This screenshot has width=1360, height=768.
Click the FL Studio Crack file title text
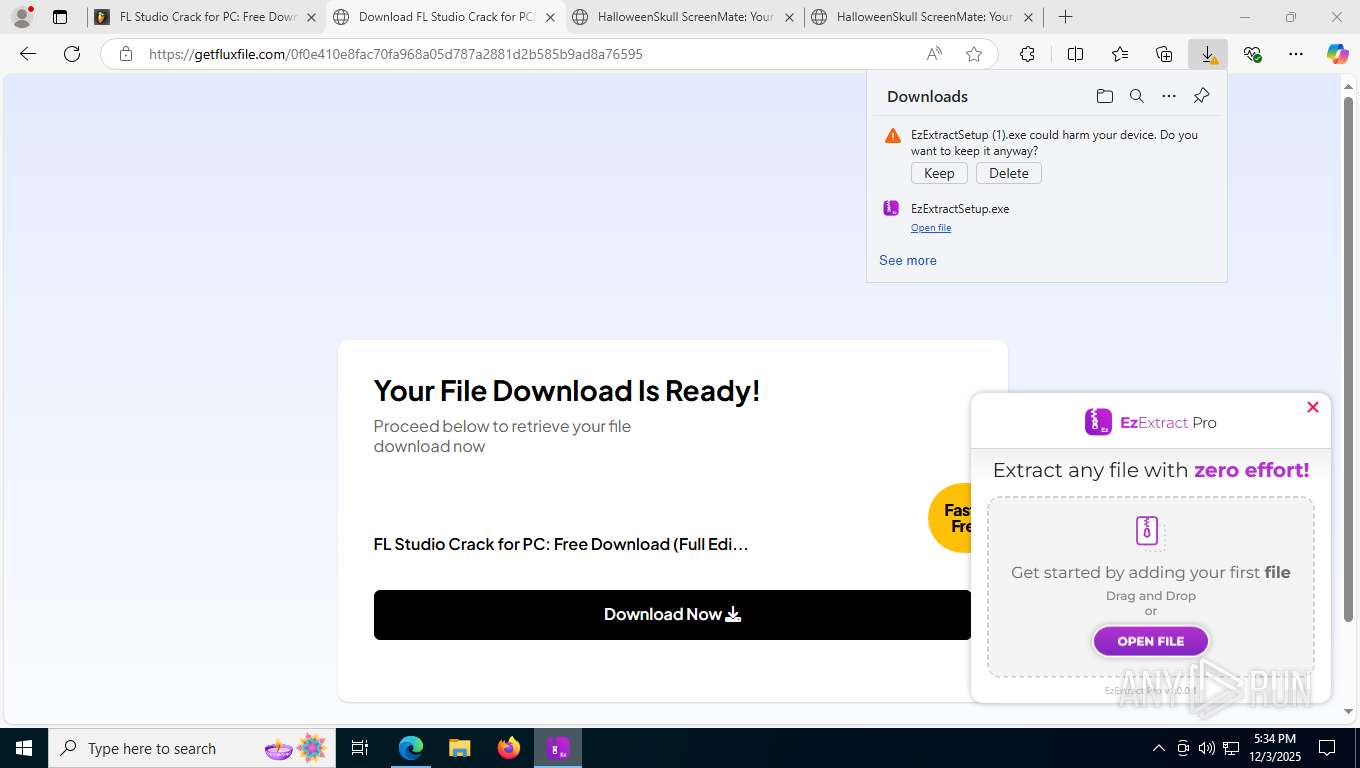(x=561, y=544)
